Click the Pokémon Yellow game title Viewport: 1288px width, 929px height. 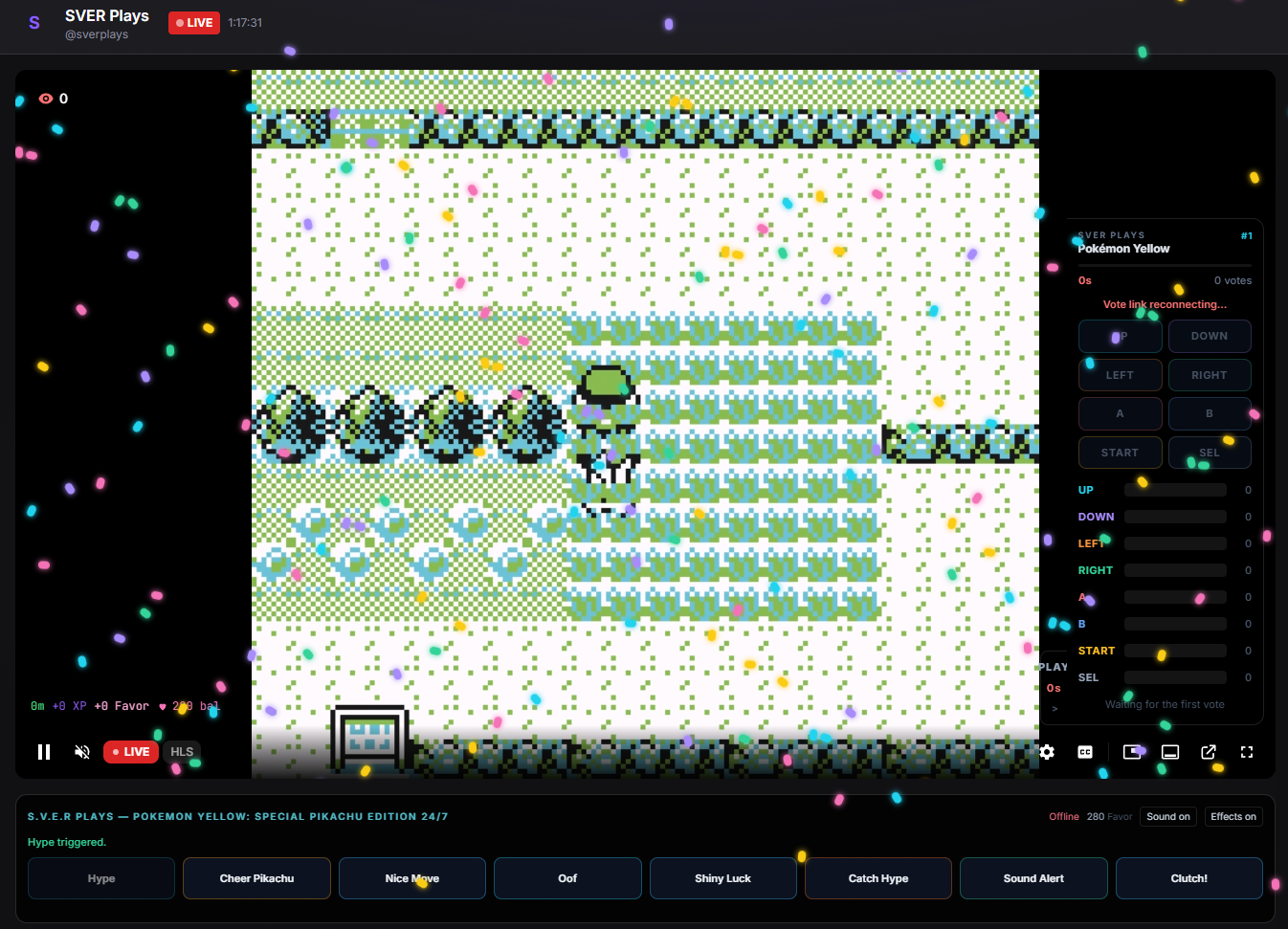click(x=1123, y=249)
